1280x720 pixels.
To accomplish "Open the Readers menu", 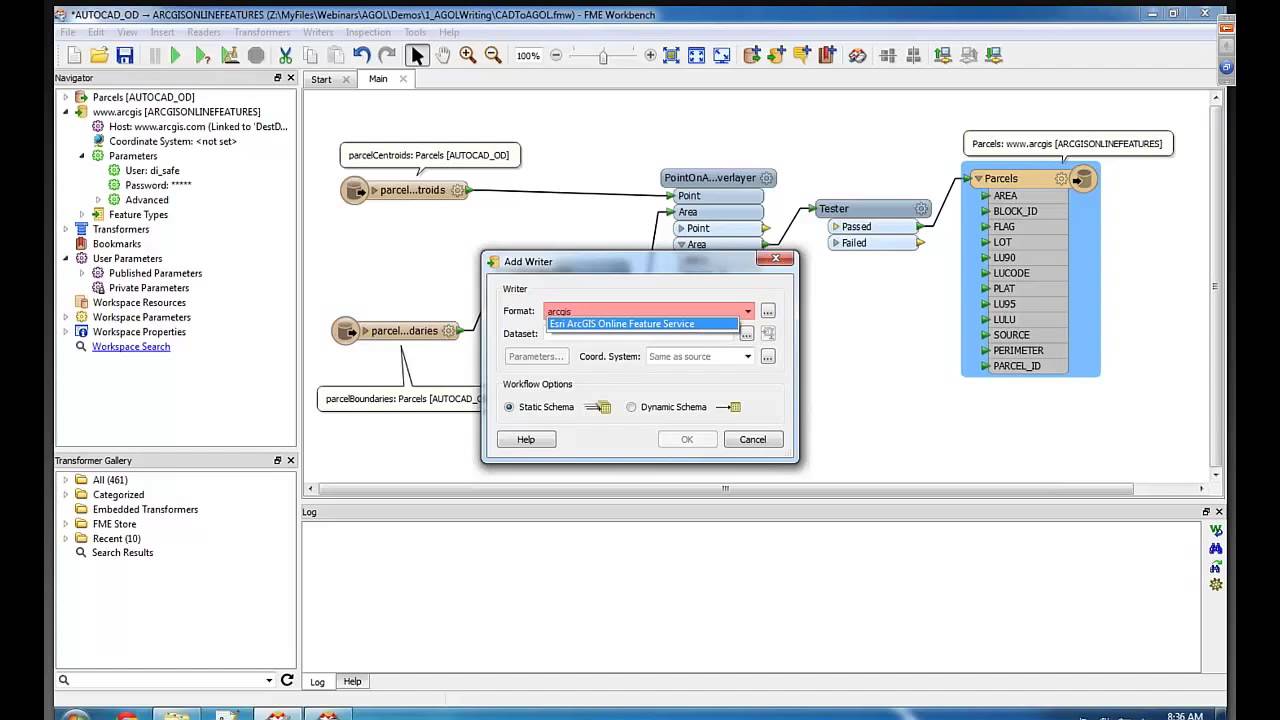I will coord(204,32).
